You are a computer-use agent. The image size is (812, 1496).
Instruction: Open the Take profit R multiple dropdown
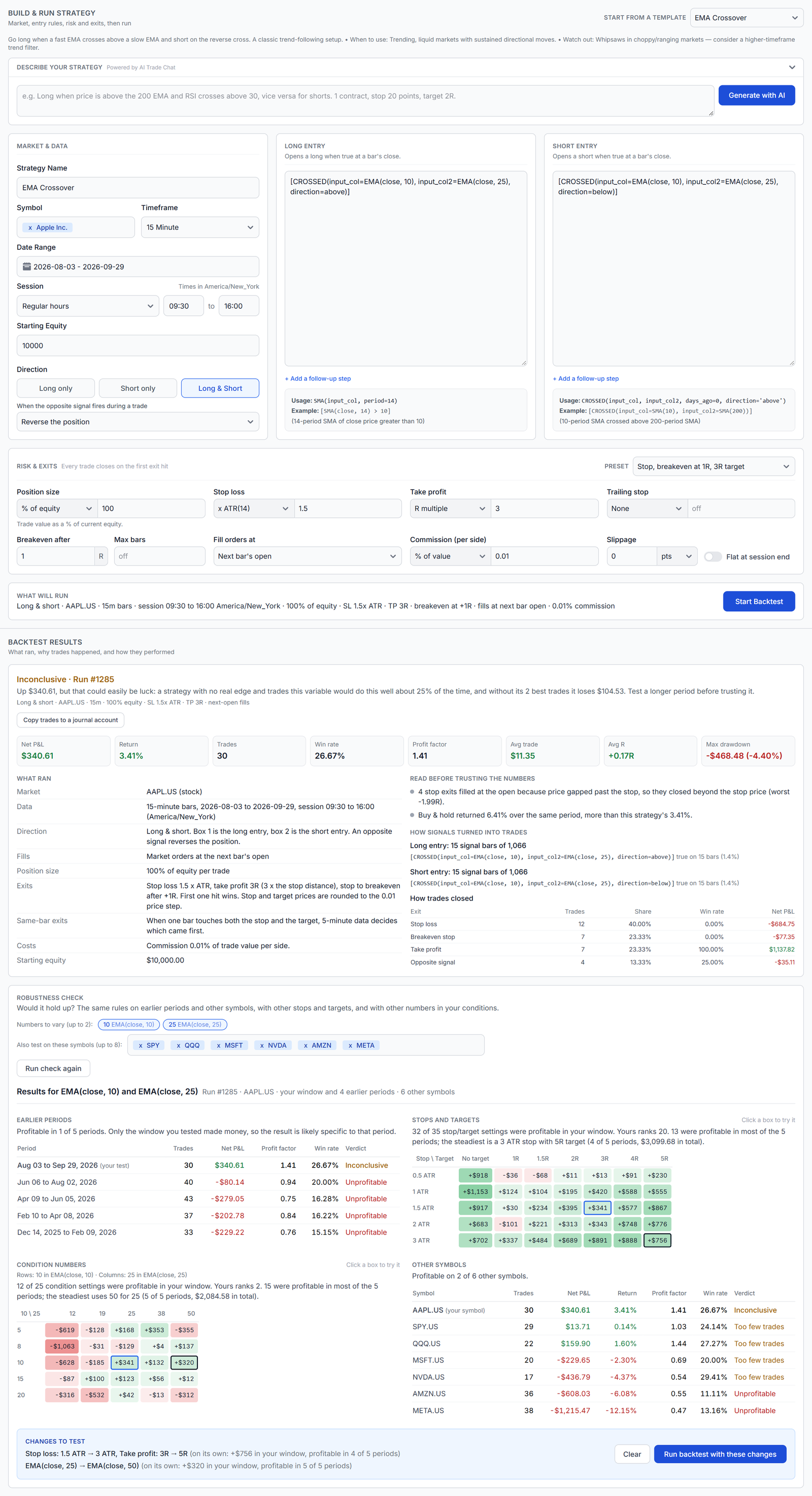450,508
